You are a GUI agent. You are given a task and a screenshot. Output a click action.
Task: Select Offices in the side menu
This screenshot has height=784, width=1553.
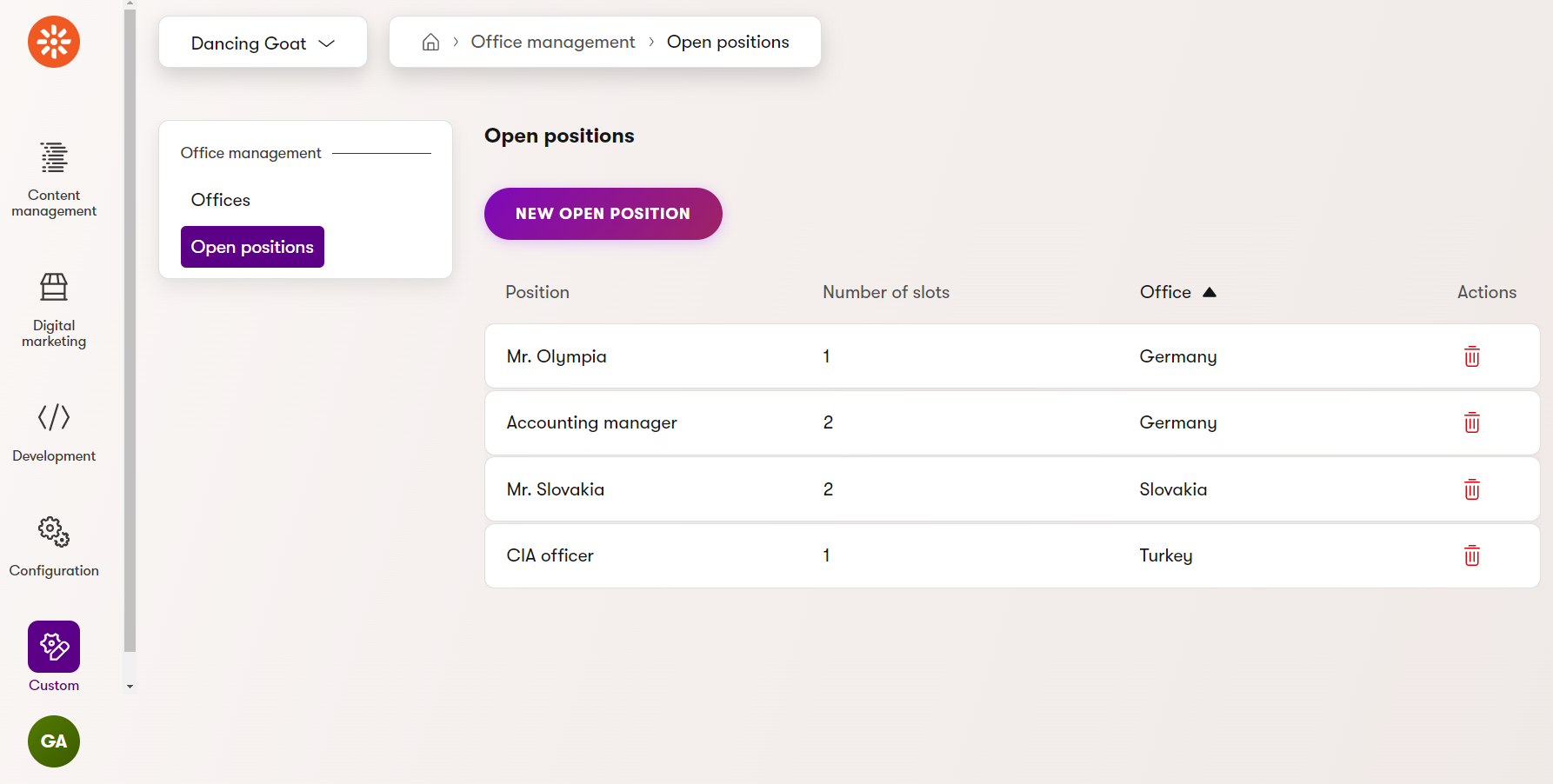coord(221,200)
